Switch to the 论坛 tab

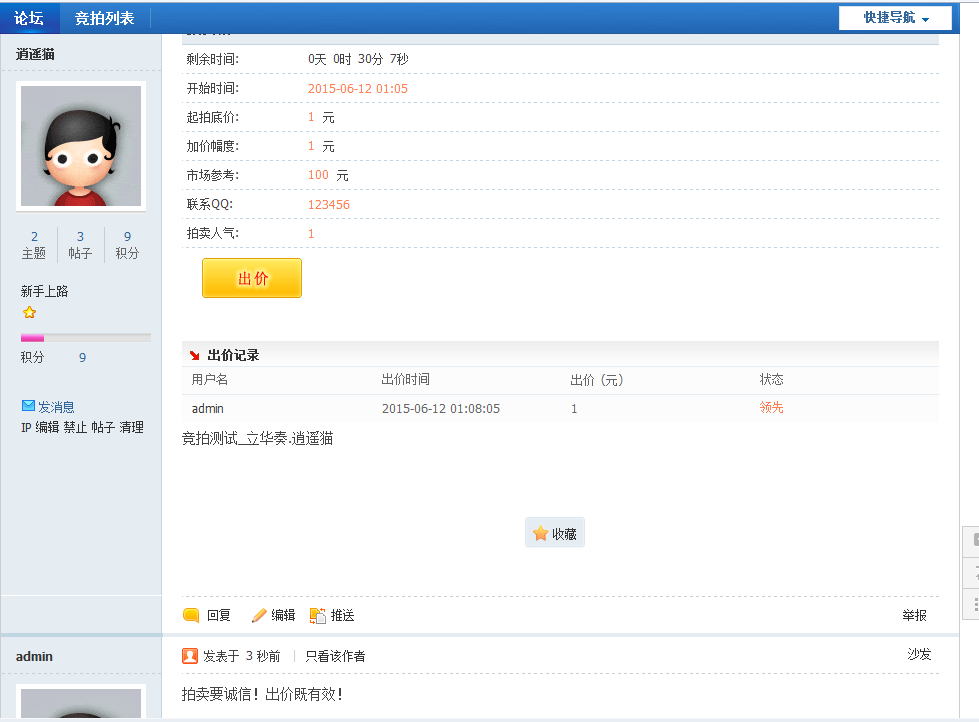click(x=29, y=18)
